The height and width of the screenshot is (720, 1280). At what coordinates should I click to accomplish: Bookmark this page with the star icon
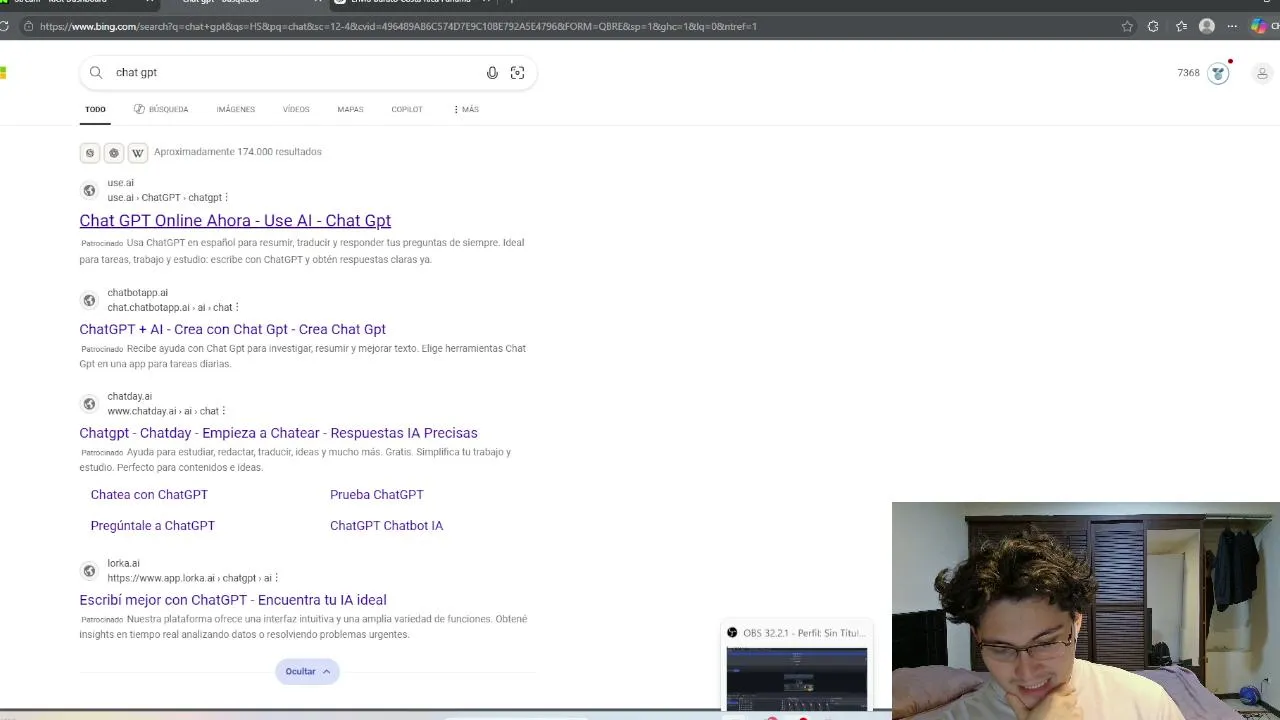coord(1127,26)
